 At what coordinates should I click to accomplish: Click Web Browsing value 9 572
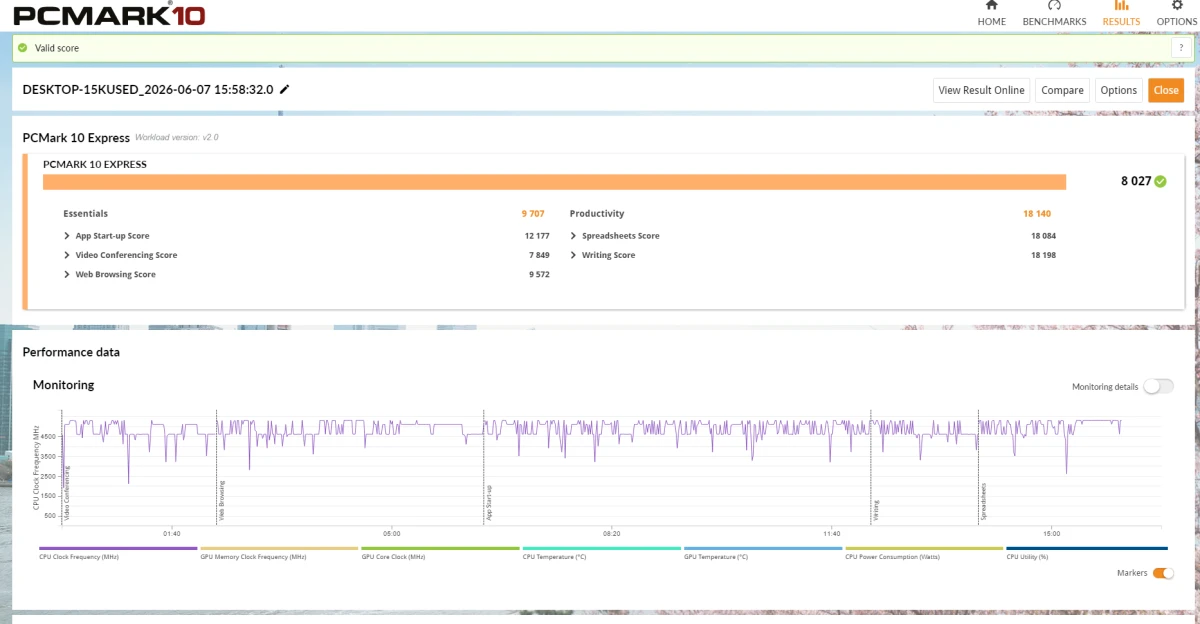pyautogui.click(x=539, y=274)
